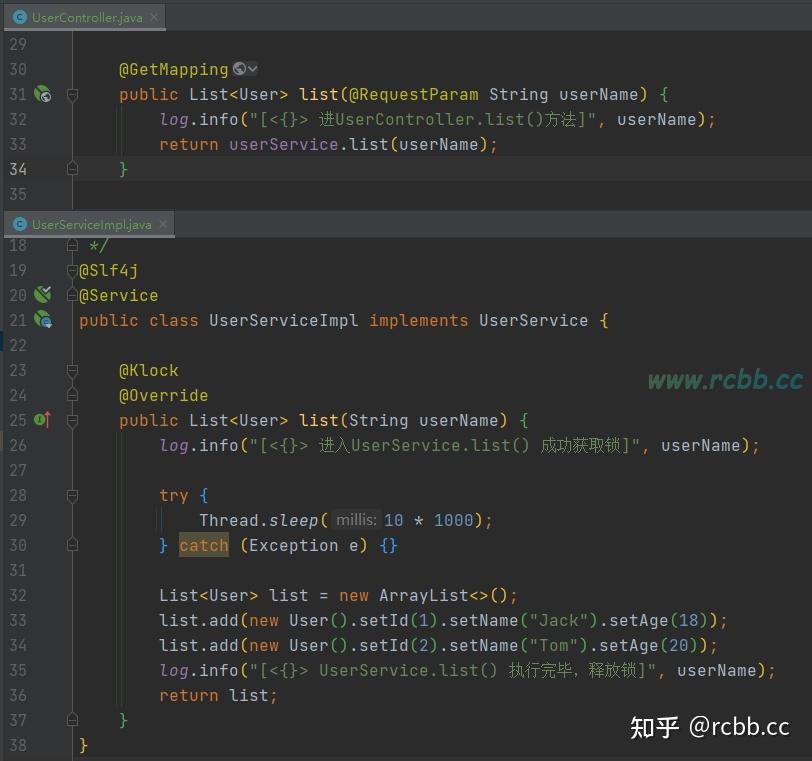Collapse the try block fold arrow
Screen dimensions: 812x761
(x=71, y=495)
